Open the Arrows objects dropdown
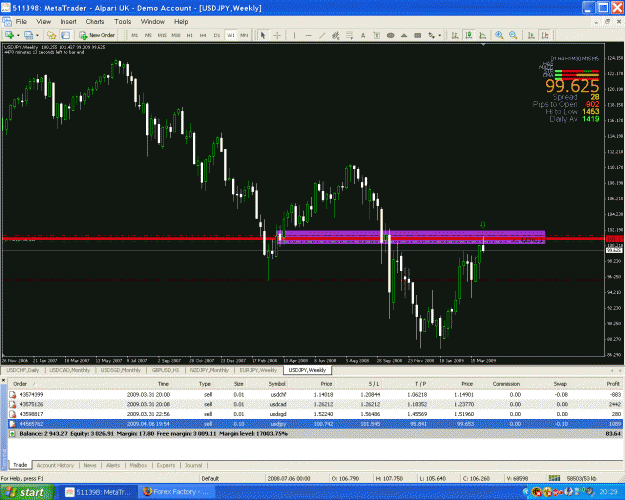Viewport: 625px width, 500px height. (x=440, y=35)
